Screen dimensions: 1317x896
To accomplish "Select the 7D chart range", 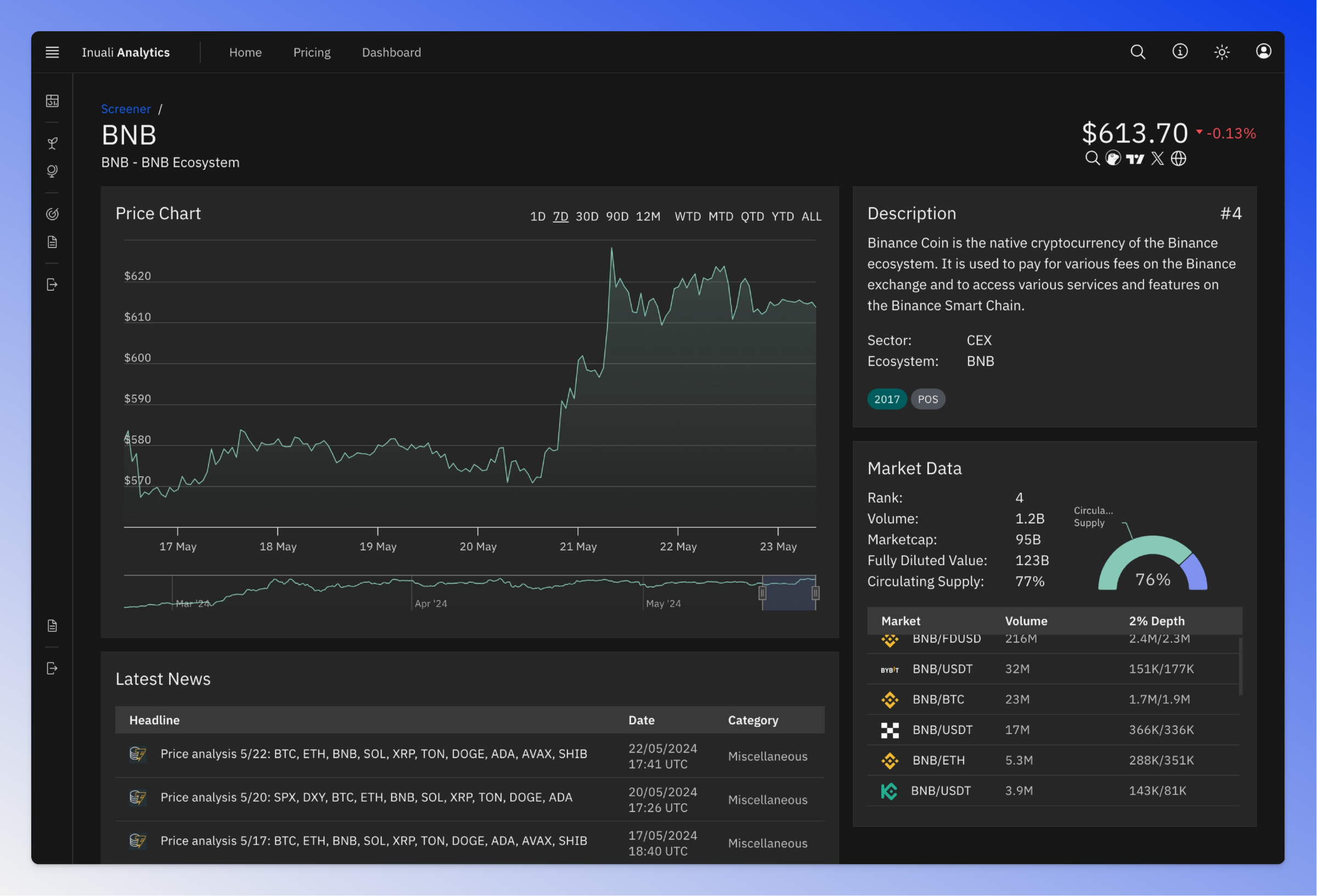I will pyautogui.click(x=560, y=217).
